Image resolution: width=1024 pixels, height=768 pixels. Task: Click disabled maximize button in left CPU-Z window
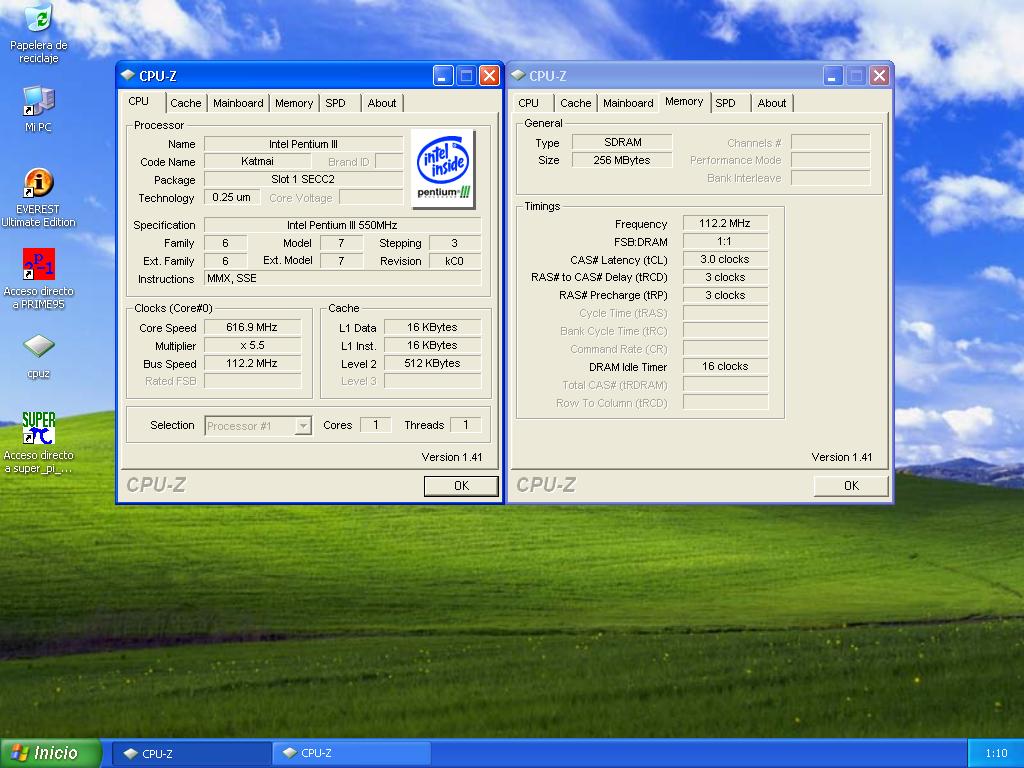[466, 76]
